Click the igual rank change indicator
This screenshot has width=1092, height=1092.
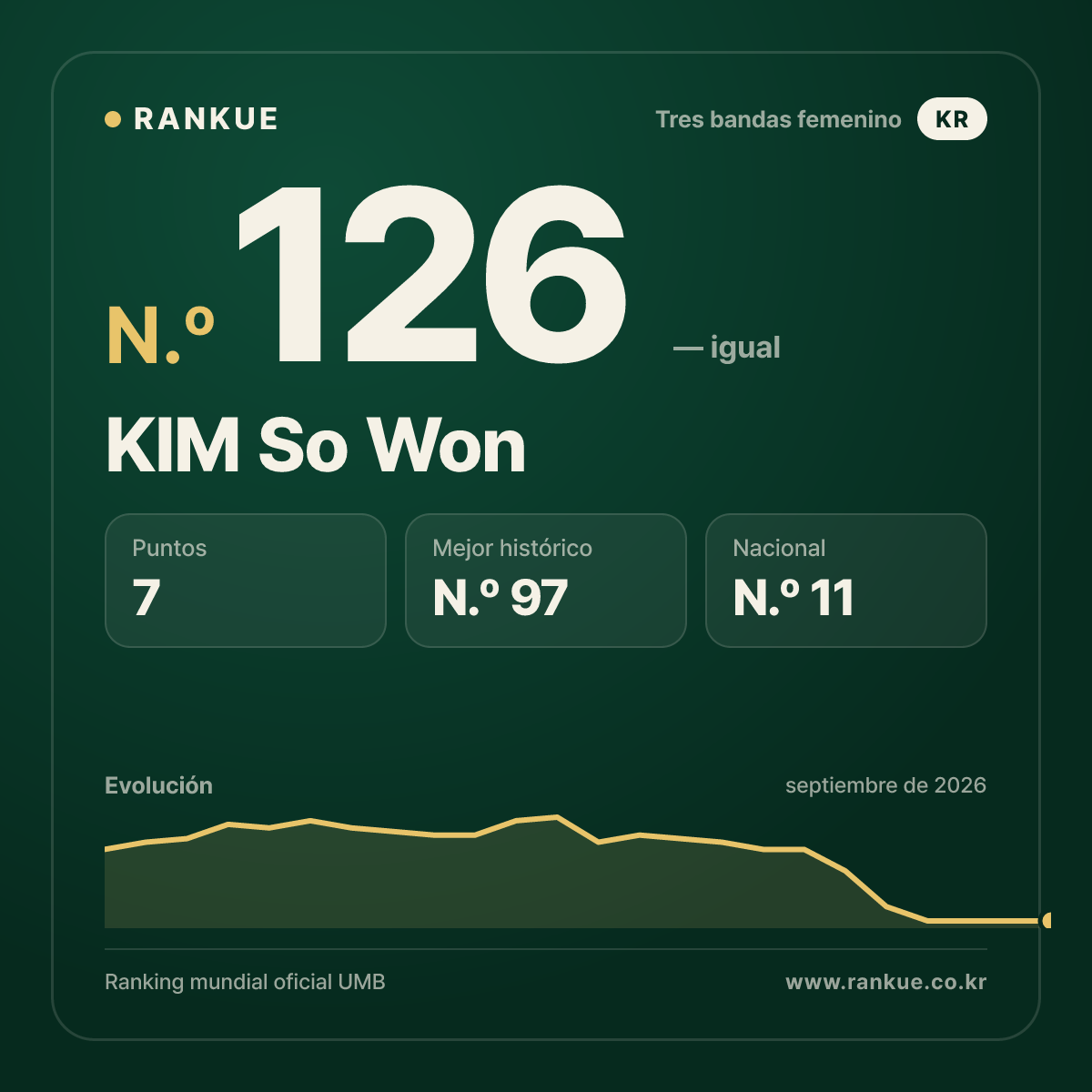726,348
